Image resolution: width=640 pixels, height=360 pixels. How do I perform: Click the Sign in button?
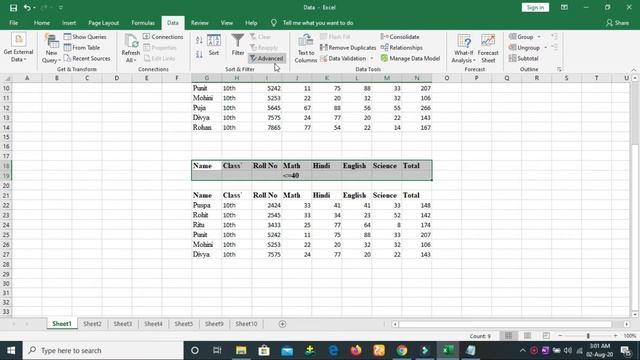(x=535, y=7)
